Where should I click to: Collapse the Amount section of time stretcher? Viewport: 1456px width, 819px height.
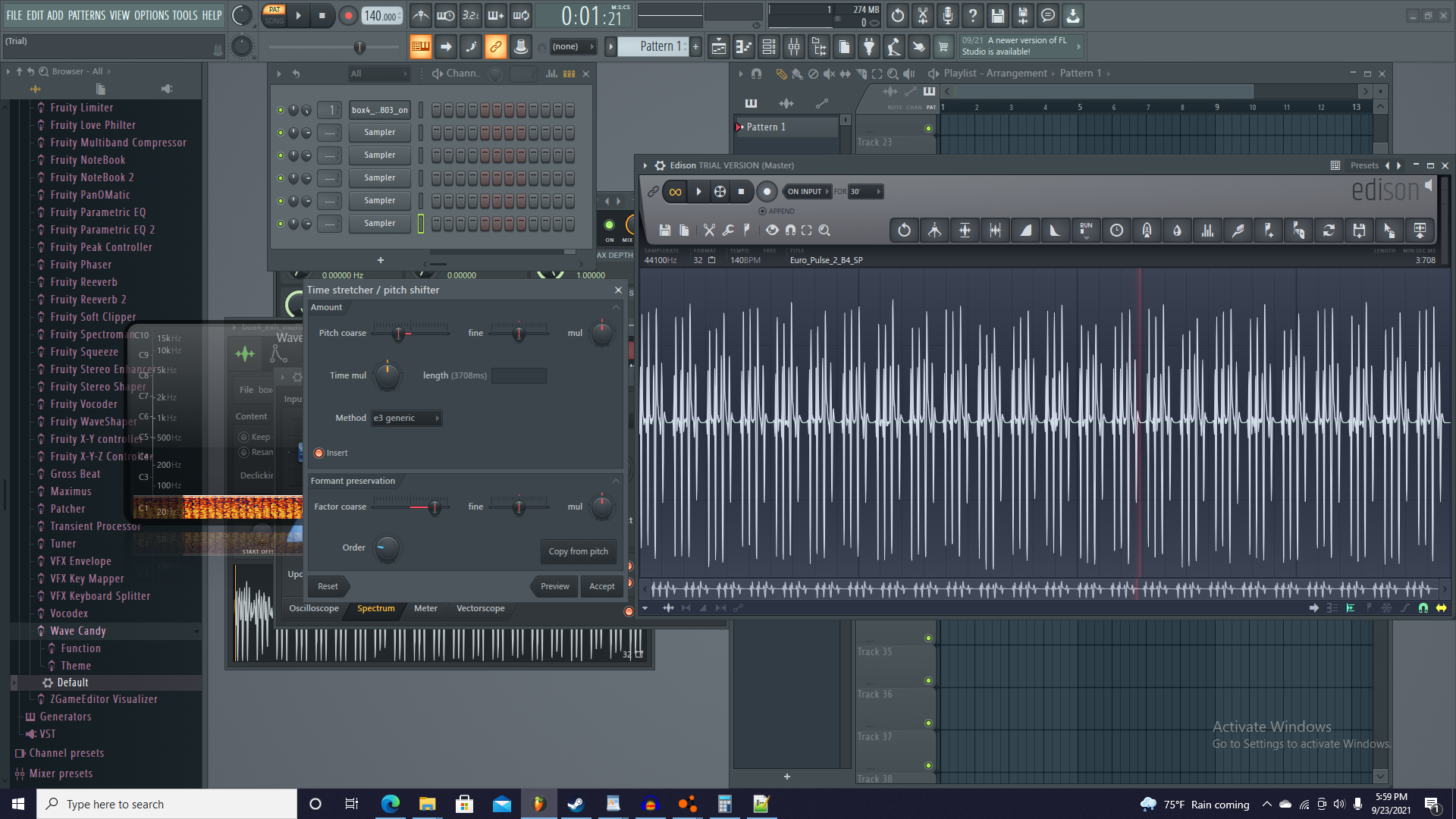click(616, 308)
